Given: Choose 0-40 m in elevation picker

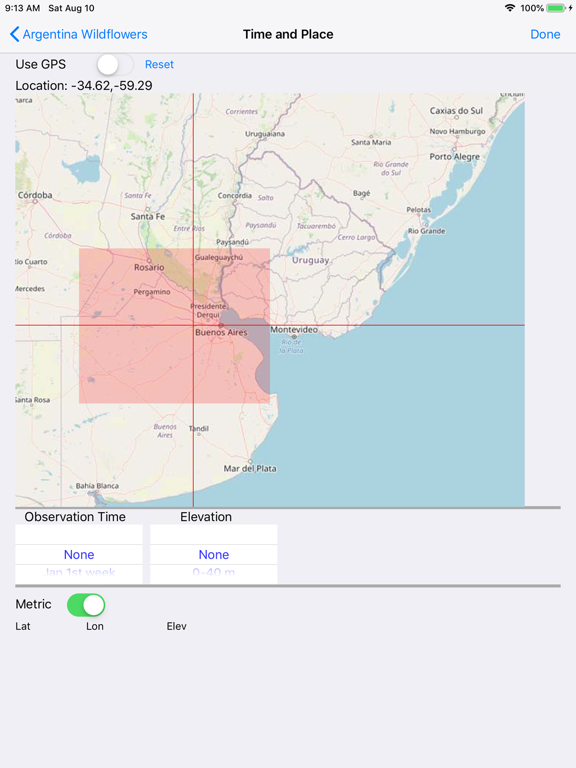Looking at the screenshot, I should (214, 572).
